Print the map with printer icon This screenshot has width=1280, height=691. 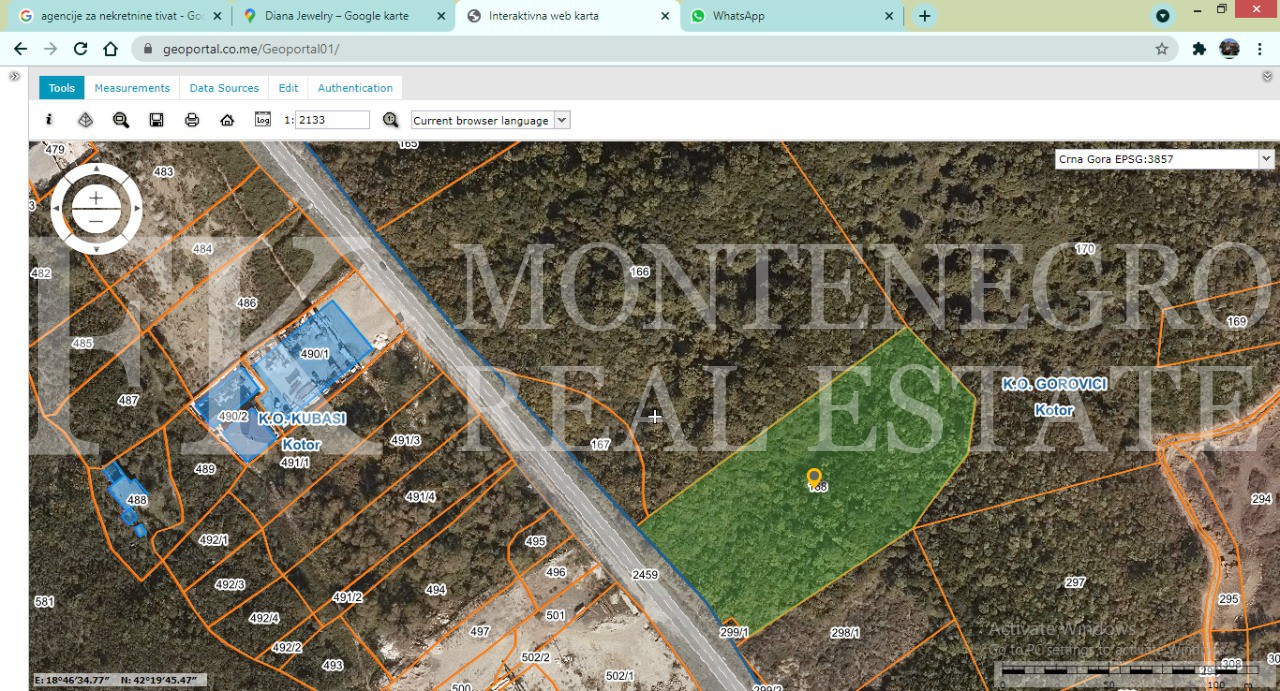pyautogui.click(x=192, y=120)
